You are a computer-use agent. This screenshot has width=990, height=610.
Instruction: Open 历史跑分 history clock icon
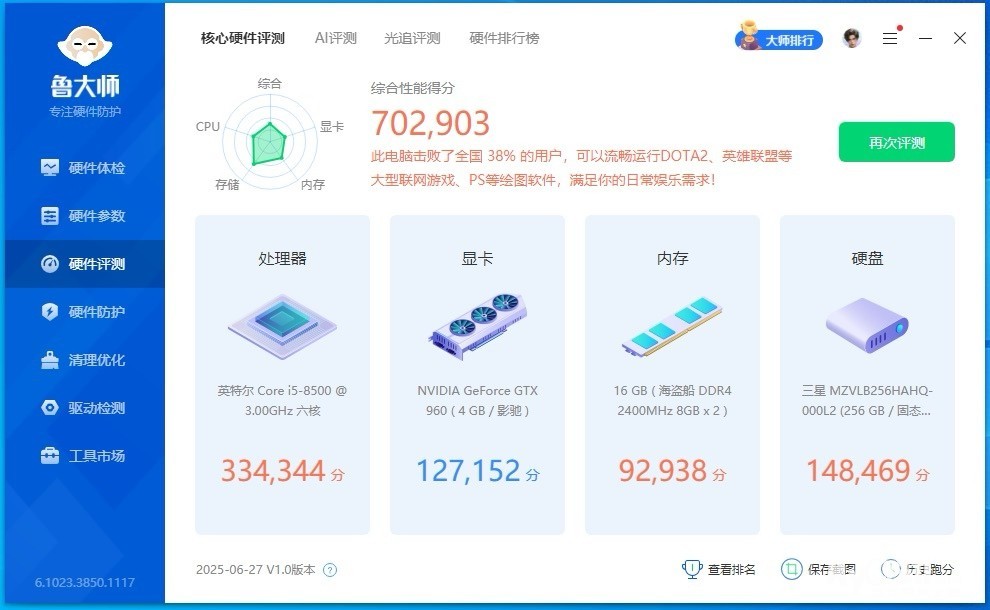click(890, 569)
